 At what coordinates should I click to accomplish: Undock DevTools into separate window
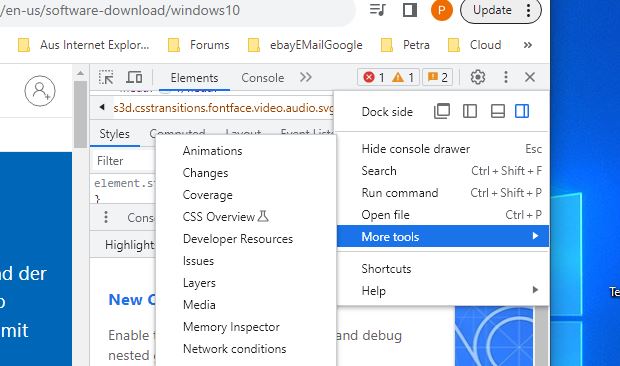442,111
